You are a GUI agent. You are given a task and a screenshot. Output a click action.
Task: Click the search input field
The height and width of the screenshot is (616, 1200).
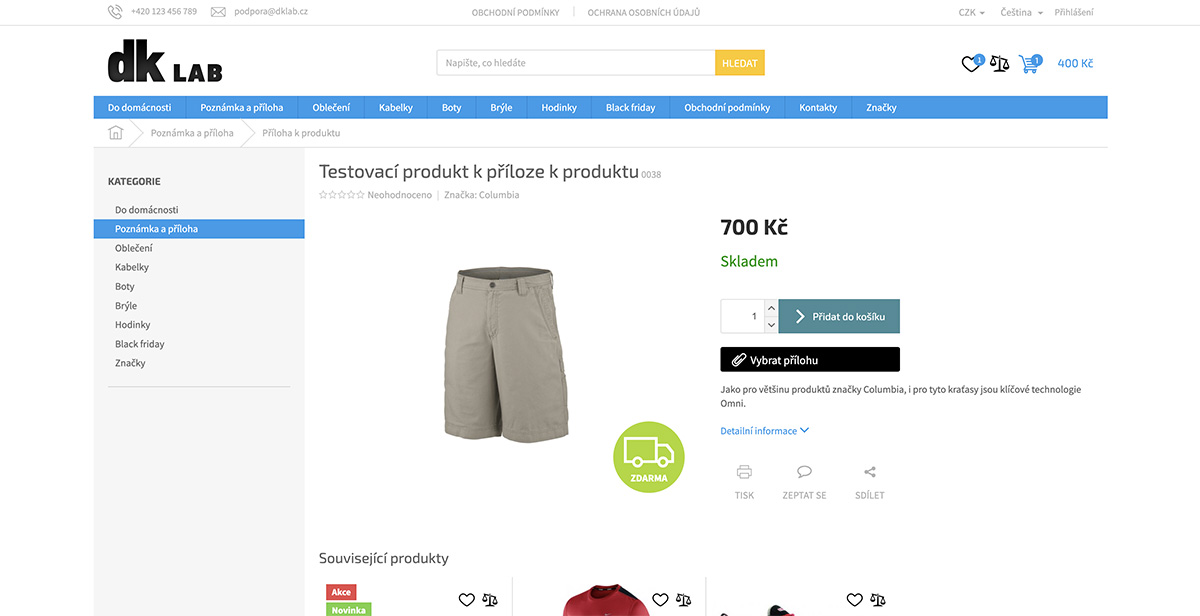point(576,63)
